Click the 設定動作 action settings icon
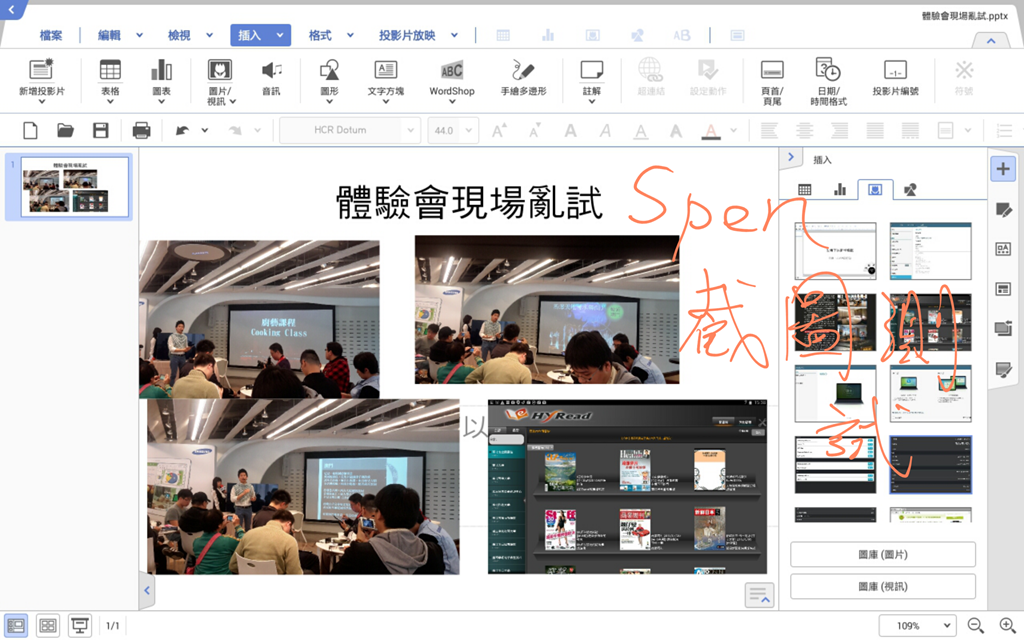The width and height of the screenshot is (1024, 640). [x=708, y=78]
